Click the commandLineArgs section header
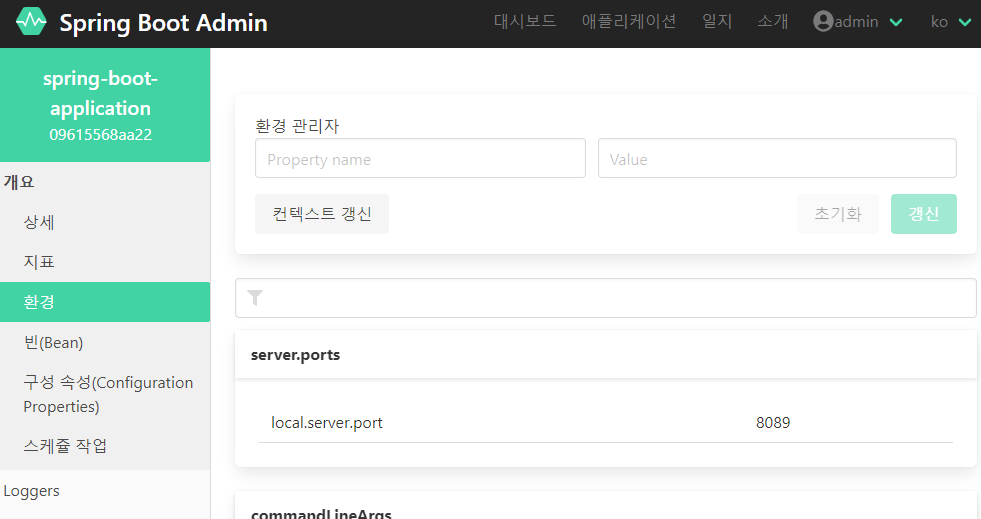 606,506
